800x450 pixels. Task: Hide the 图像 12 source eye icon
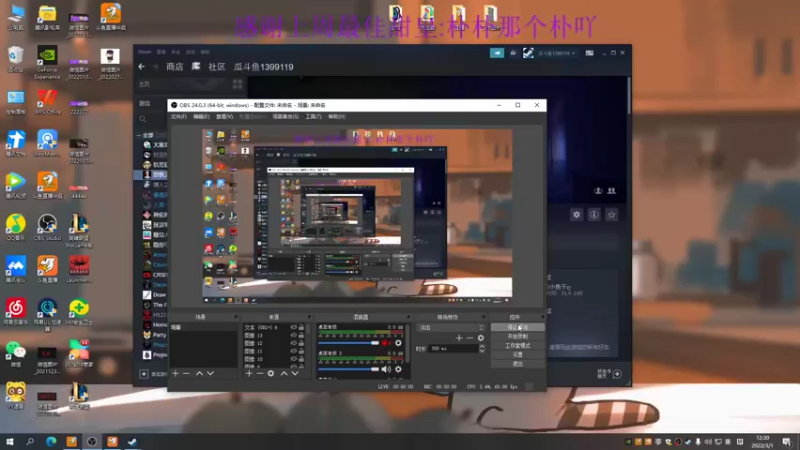[293, 343]
